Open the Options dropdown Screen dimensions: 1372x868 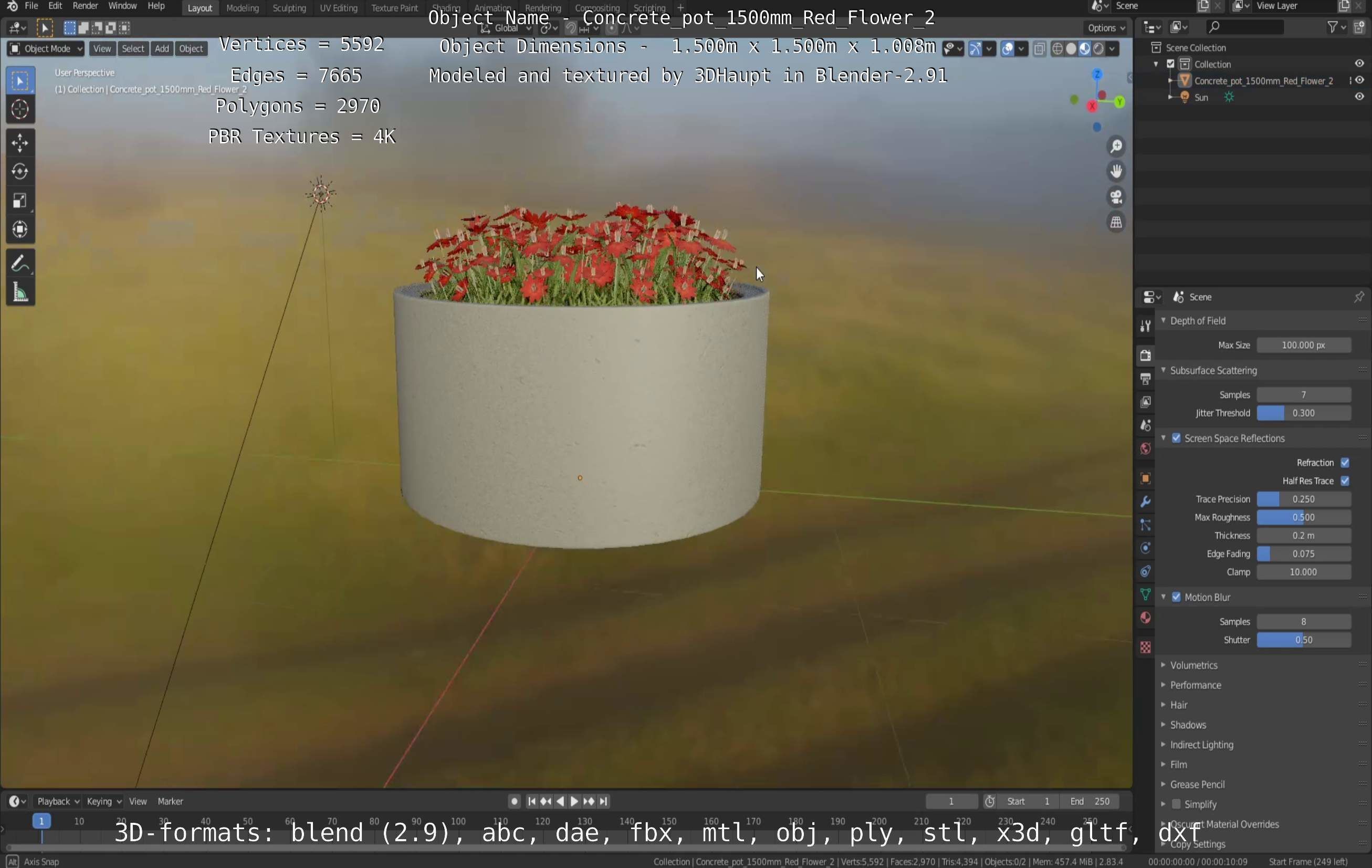point(1106,28)
